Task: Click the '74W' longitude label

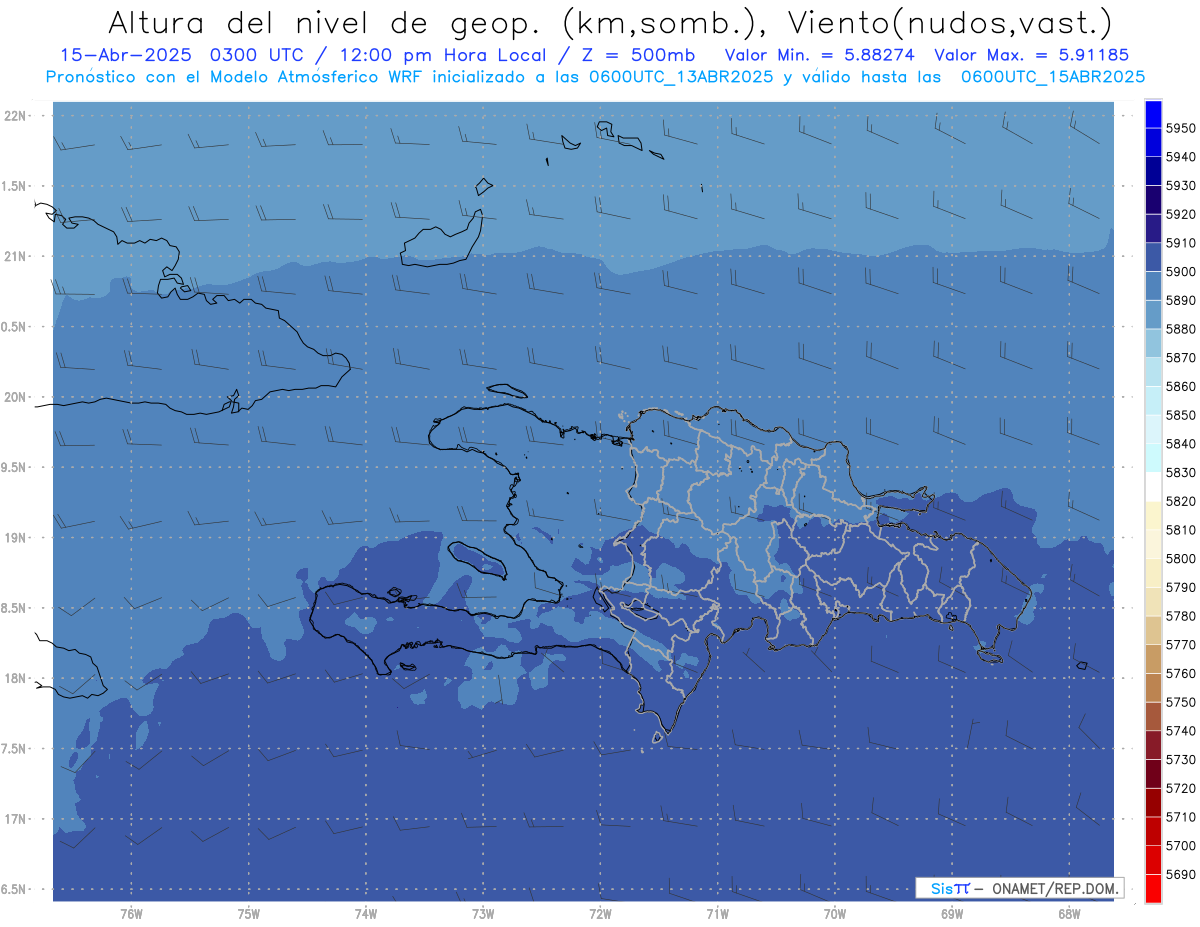Action: click(x=365, y=914)
